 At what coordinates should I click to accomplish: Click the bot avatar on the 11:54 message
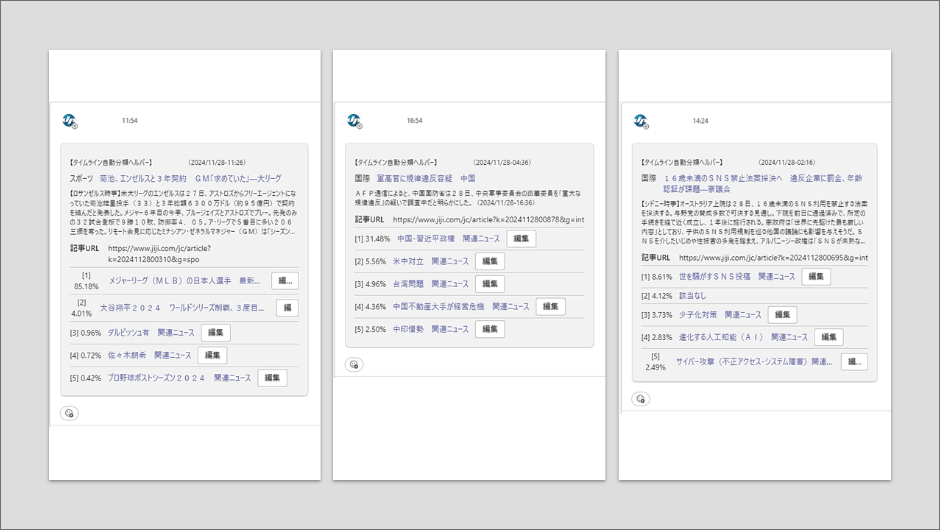(69, 121)
